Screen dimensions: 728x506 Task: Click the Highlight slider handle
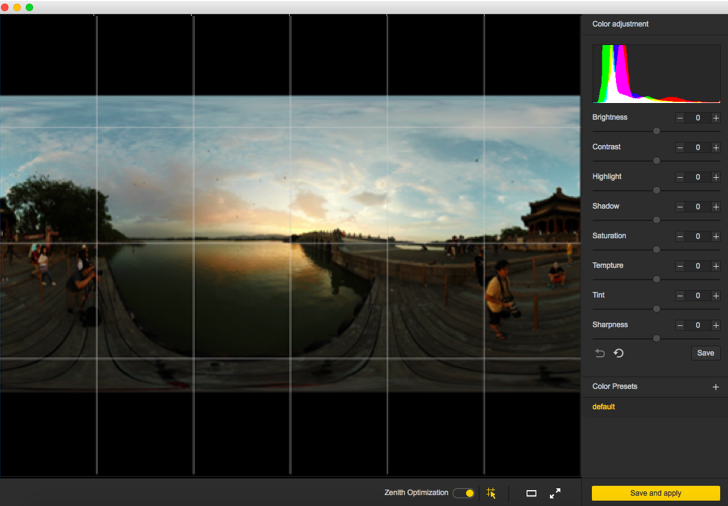tap(656, 190)
